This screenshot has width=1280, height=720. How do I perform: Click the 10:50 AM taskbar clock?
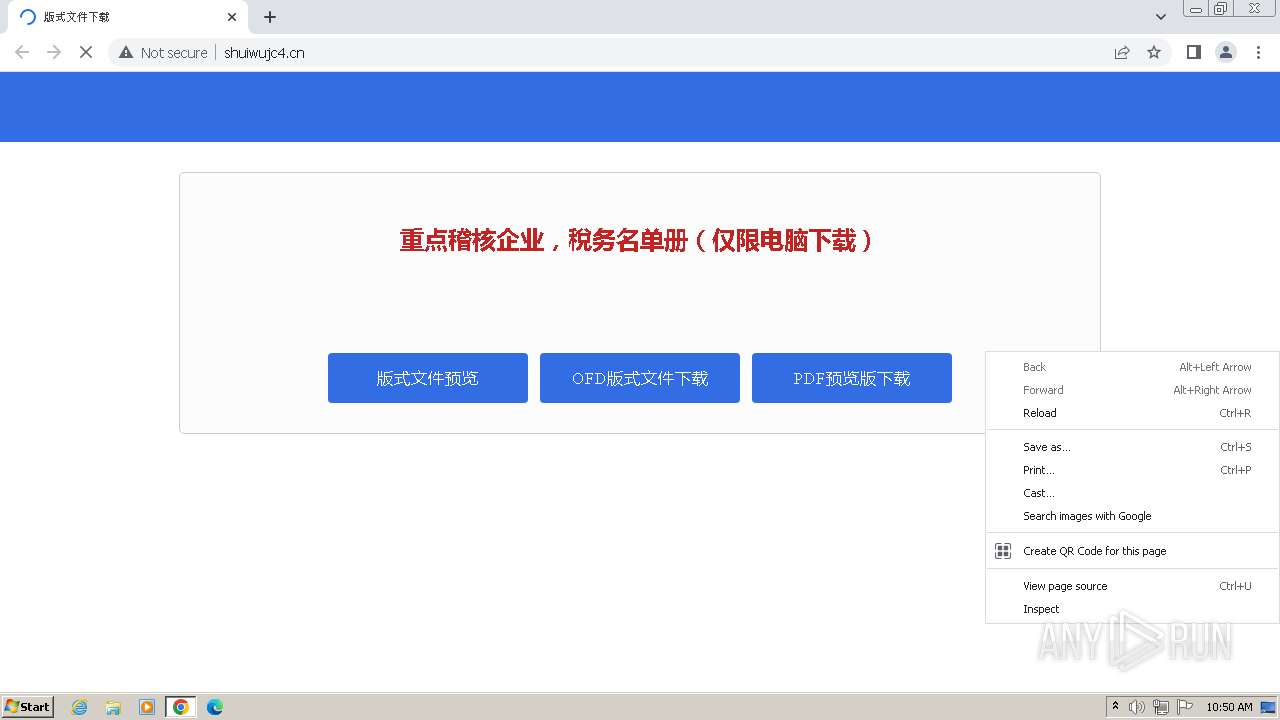1229,707
